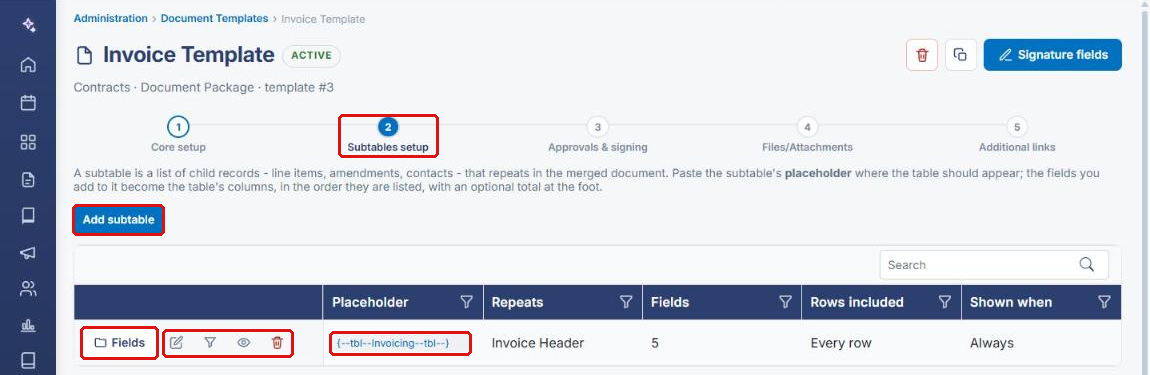1150x375 pixels.
Task: Open the Document Templates breadcrumb link
Action: coord(214,18)
